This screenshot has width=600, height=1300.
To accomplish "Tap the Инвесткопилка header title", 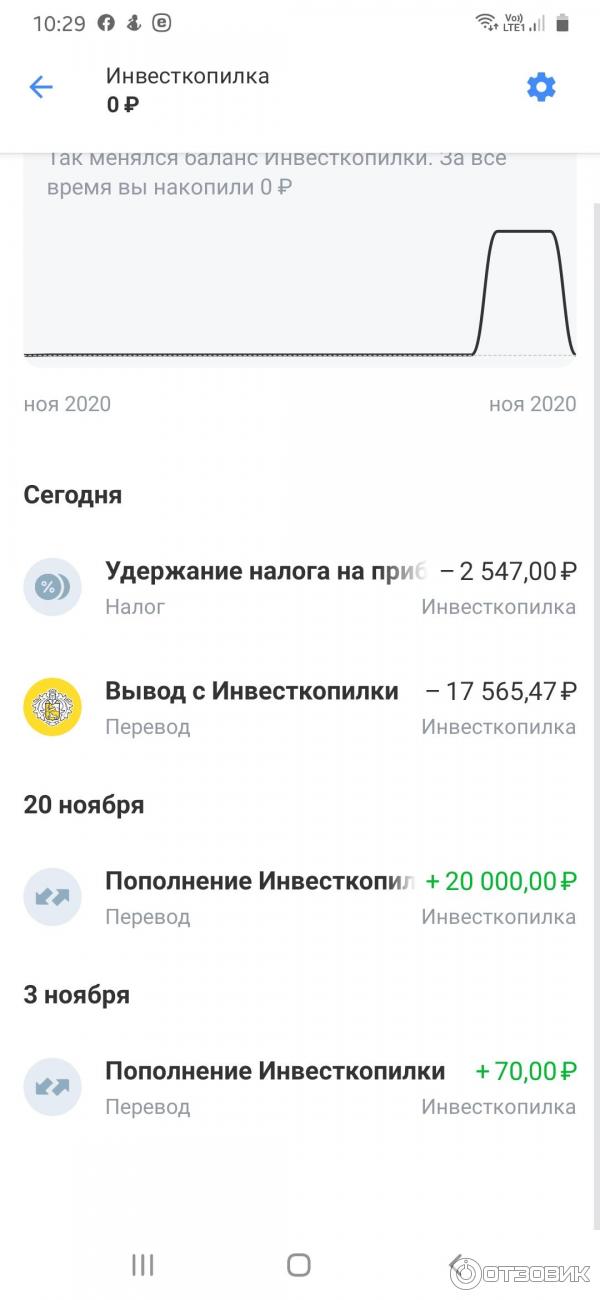I will pos(187,76).
